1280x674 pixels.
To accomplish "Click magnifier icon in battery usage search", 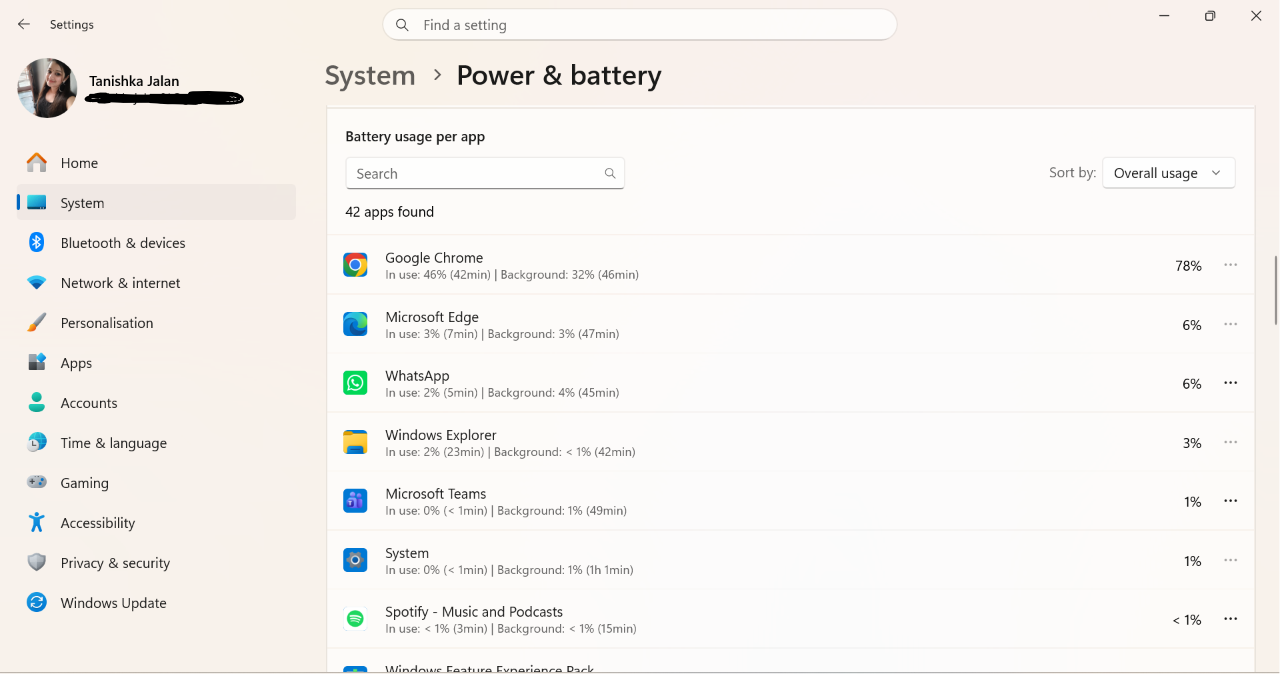I will pyautogui.click(x=610, y=173).
